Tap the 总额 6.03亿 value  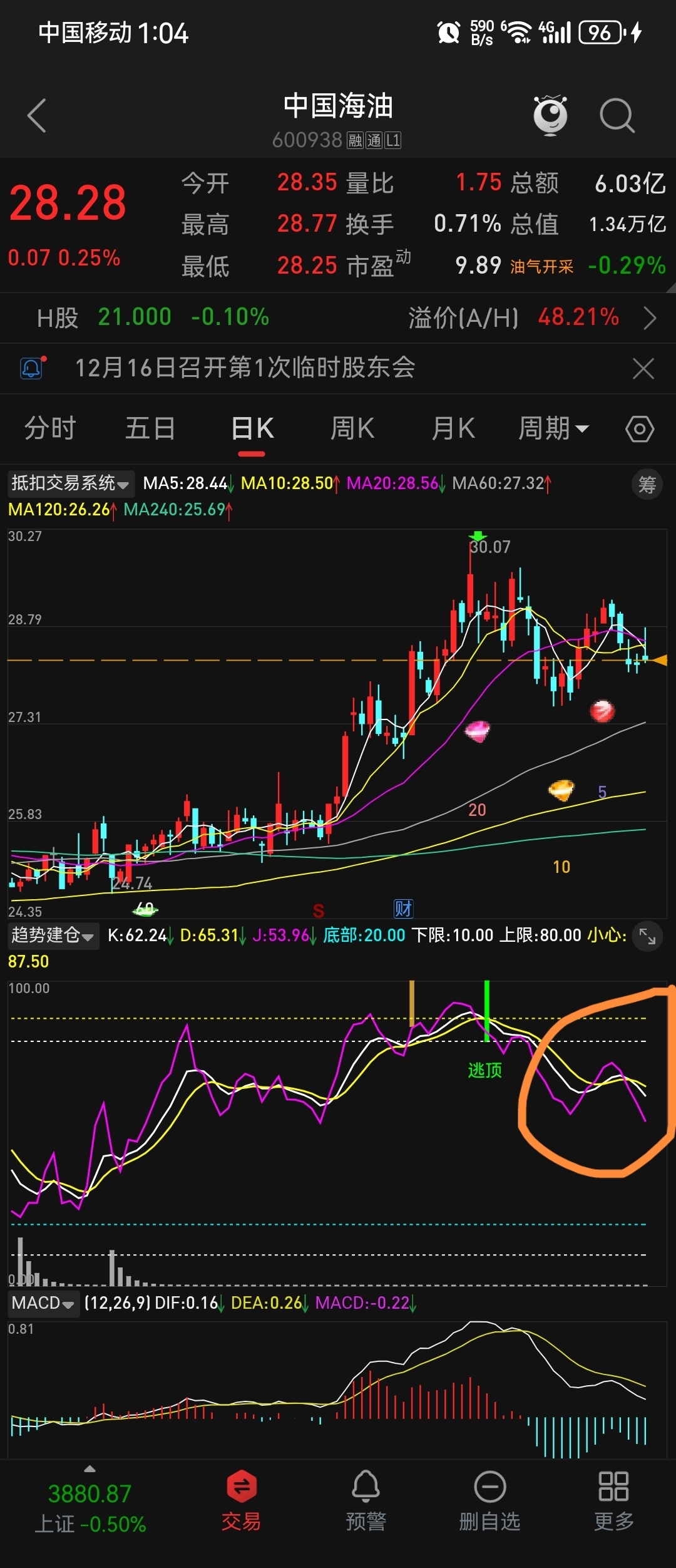[x=630, y=183]
